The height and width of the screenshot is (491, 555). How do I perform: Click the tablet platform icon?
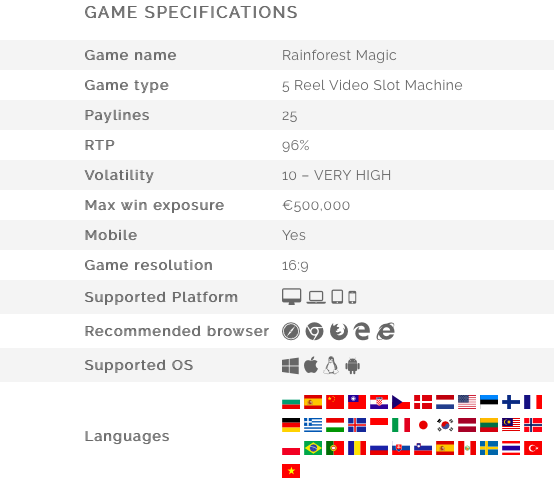[x=337, y=297]
